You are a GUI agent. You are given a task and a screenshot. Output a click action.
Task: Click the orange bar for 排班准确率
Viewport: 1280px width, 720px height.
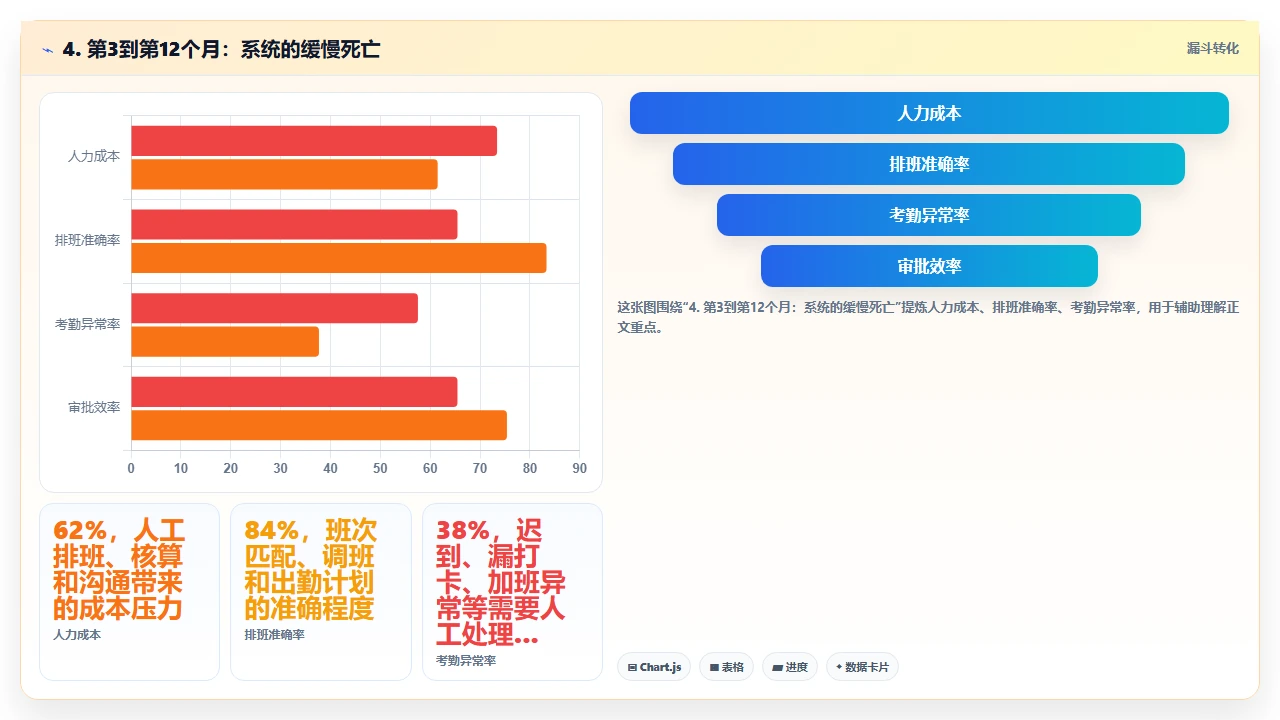[x=339, y=258]
